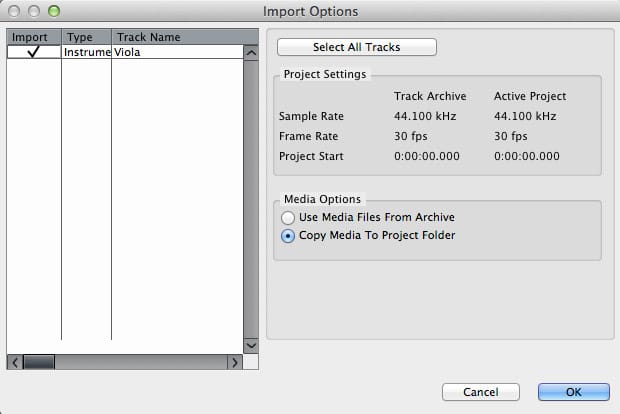Toggle the Import checkmark for Viola

34,52
